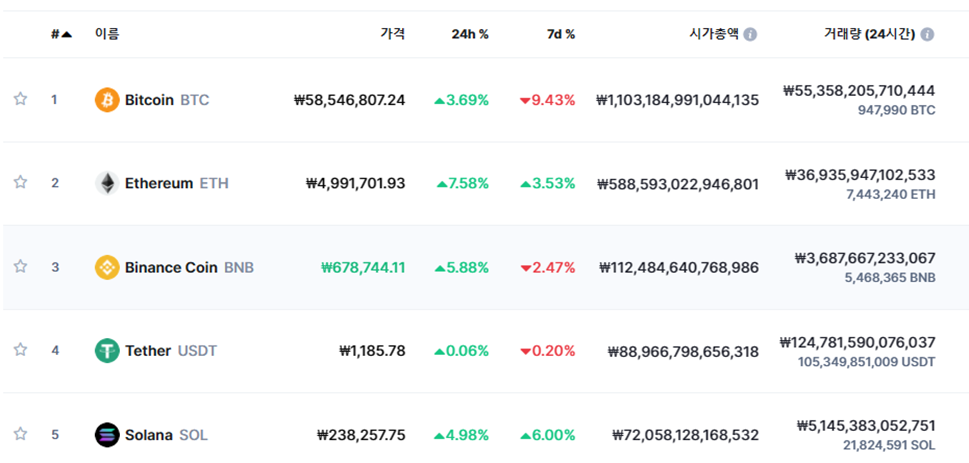
Task: Sort table by 가격 column
Action: (392, 34)
